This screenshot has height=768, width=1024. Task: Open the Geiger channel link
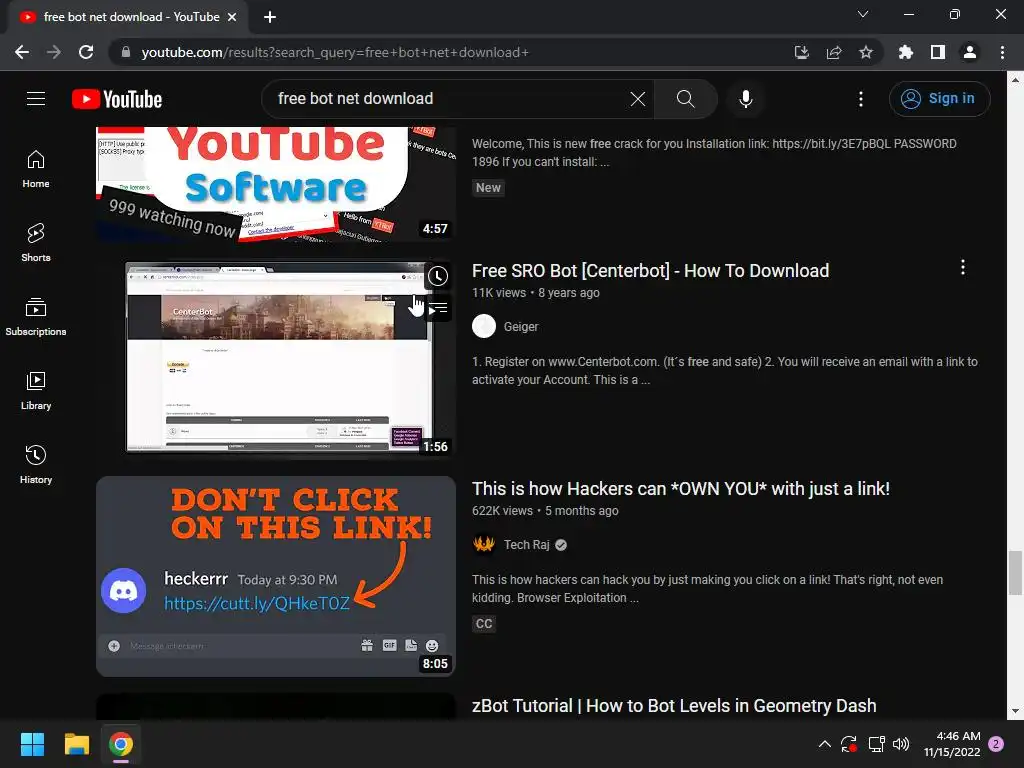click(x=520, y=327)
